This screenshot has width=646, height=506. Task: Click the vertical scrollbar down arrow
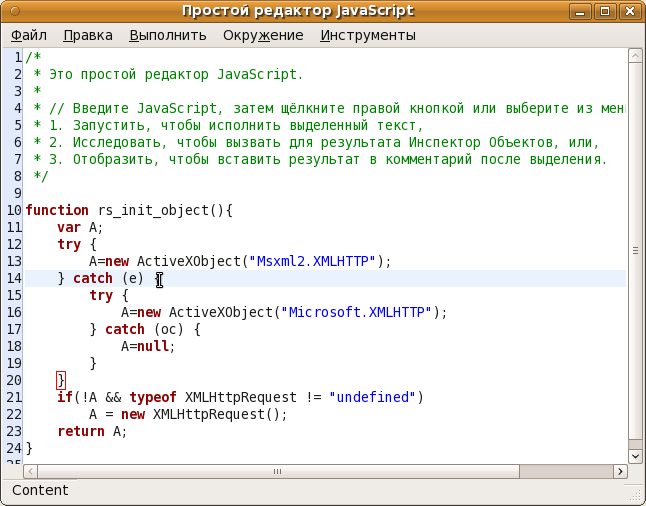click(x=635, y=454)
